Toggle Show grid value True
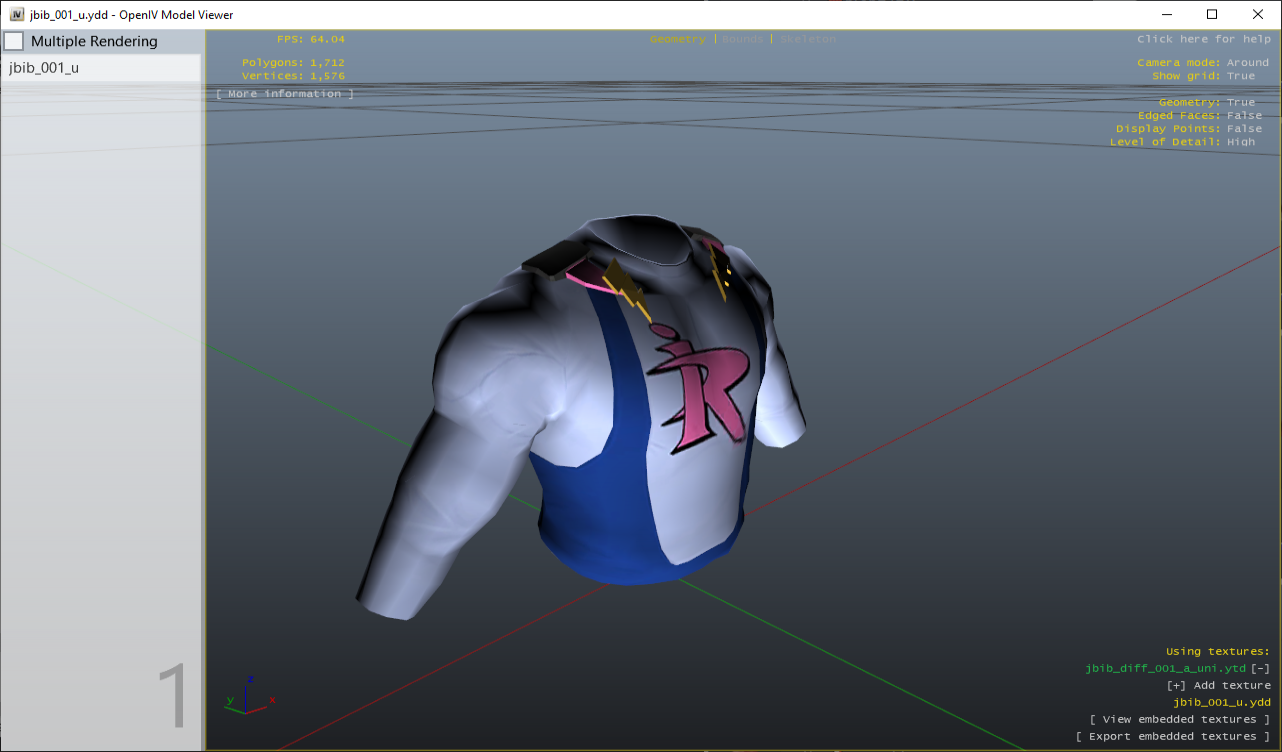This screenshot has height=752, width=1282. click(x=1240, y=76)
